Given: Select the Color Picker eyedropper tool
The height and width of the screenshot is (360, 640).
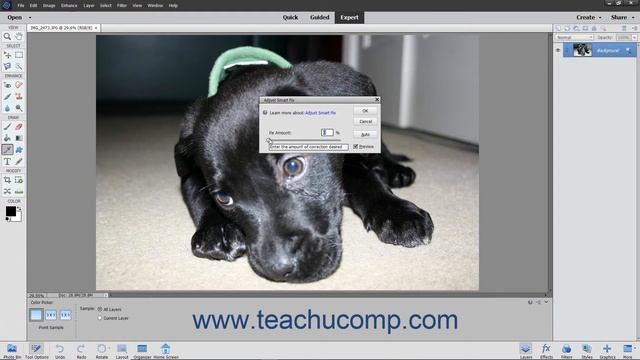Looking at the screenshot, I should 7,149.
